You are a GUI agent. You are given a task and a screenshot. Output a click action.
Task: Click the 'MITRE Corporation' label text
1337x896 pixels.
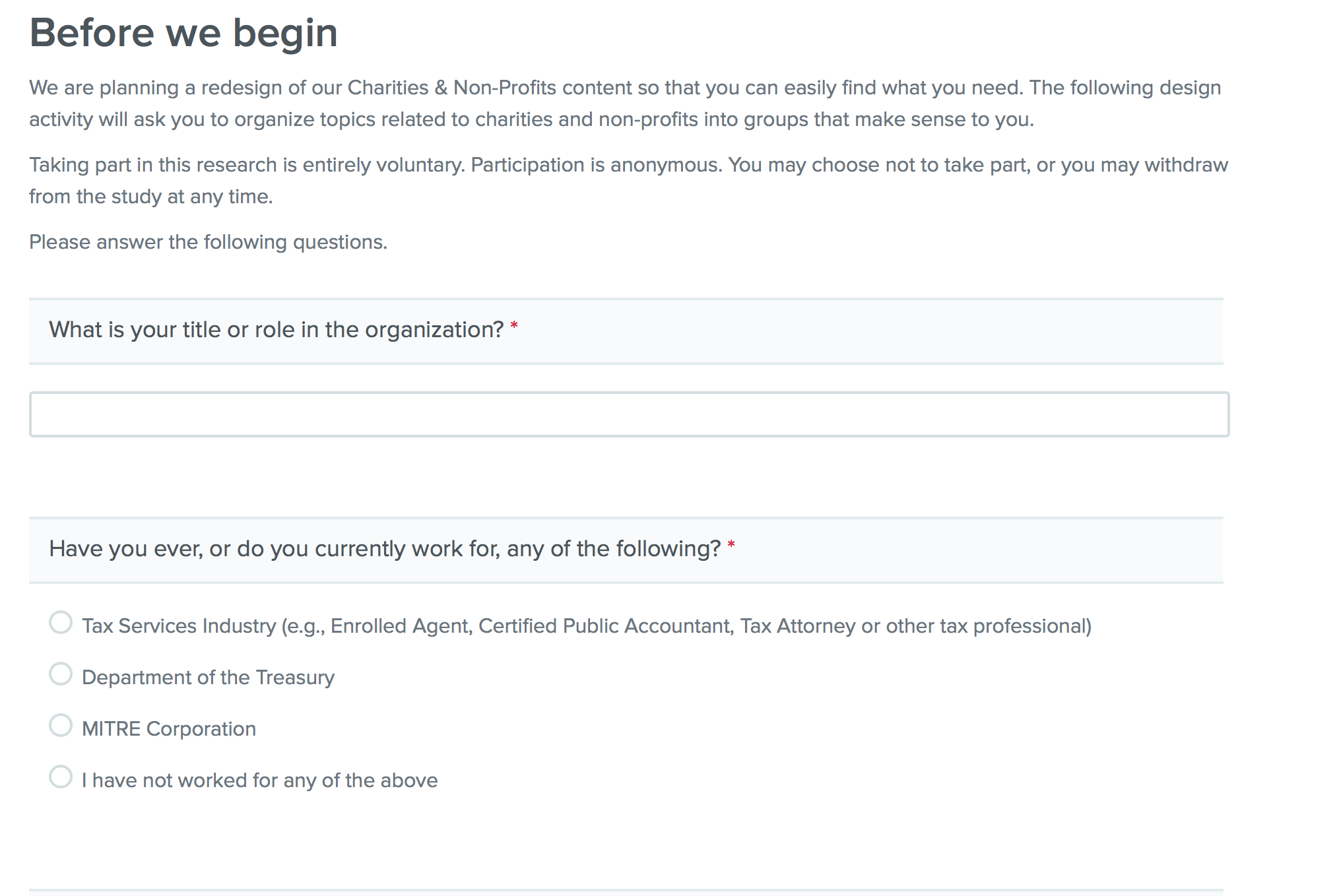[169, 729]
